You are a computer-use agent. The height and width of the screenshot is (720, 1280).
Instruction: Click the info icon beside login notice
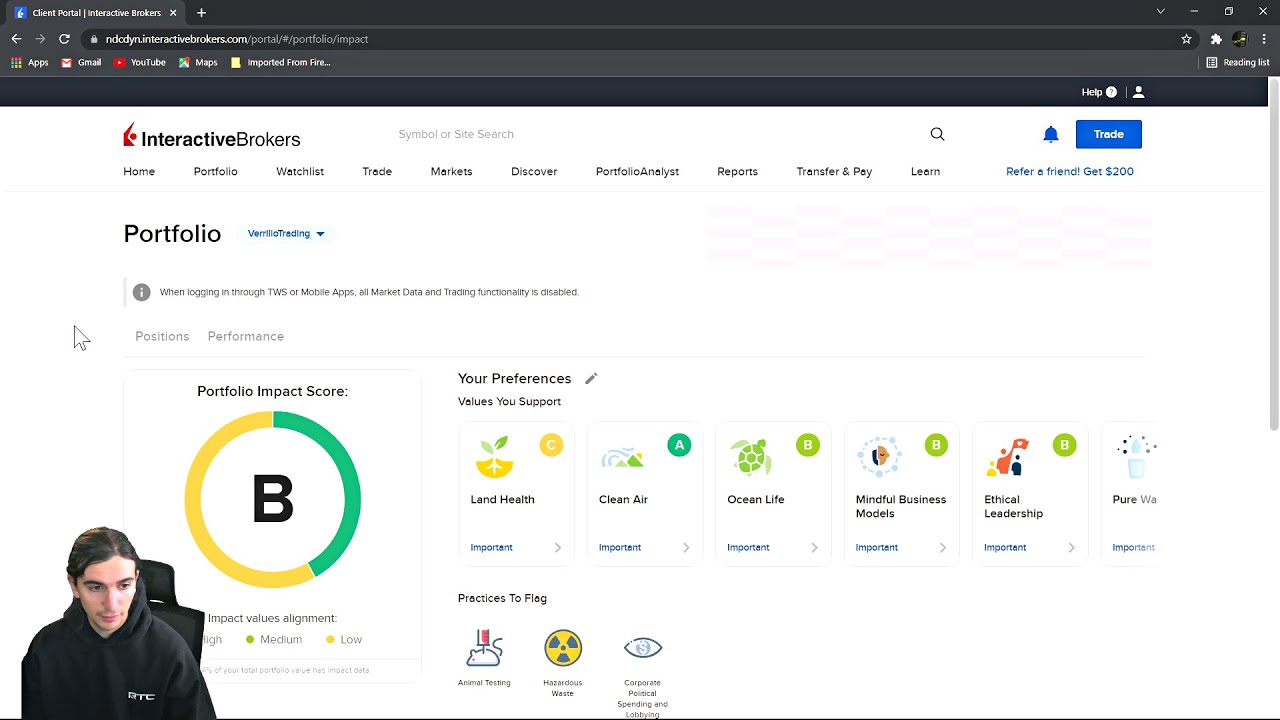click(x=141, y=292)
